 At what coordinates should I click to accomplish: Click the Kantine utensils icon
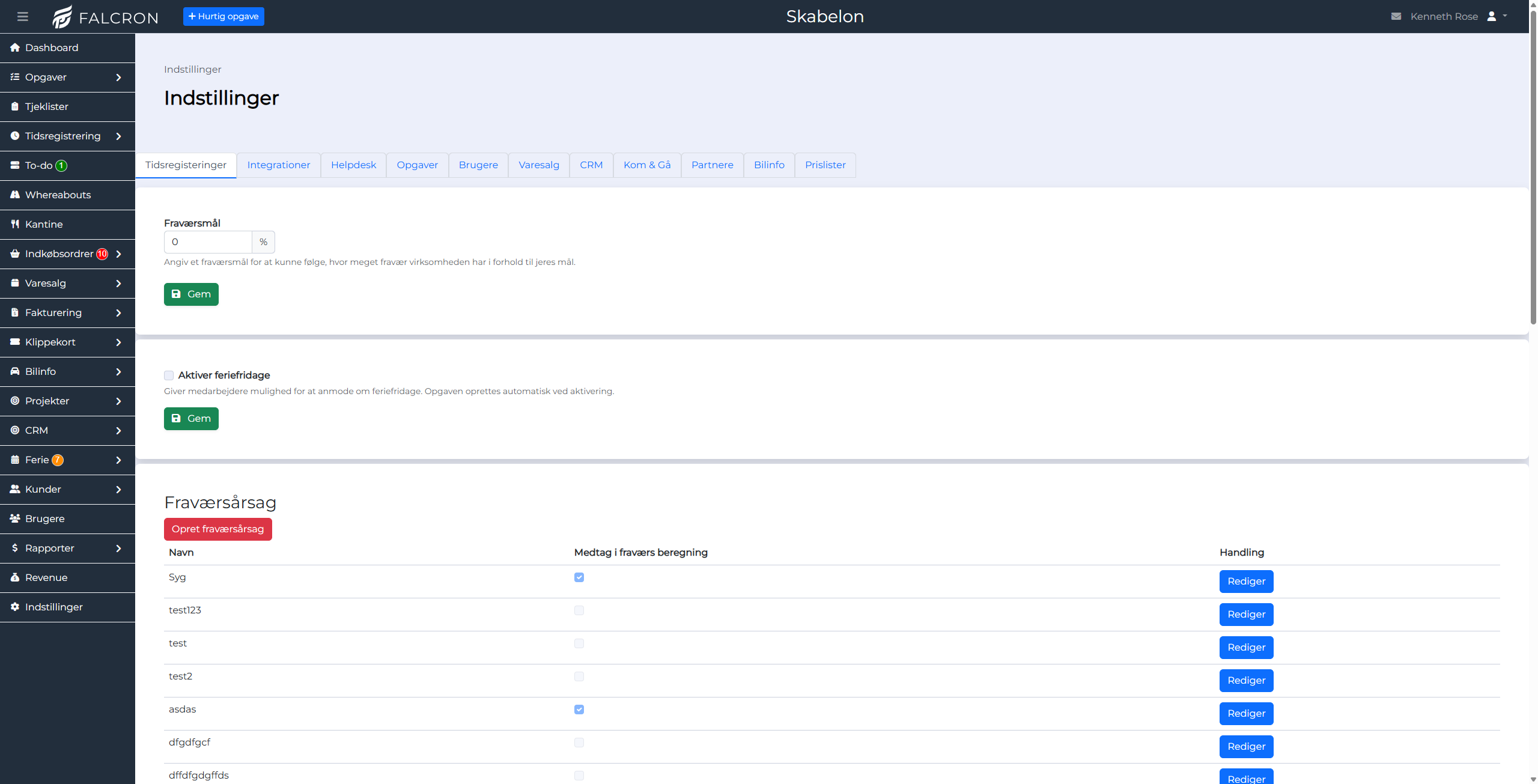tap(15, 224)
